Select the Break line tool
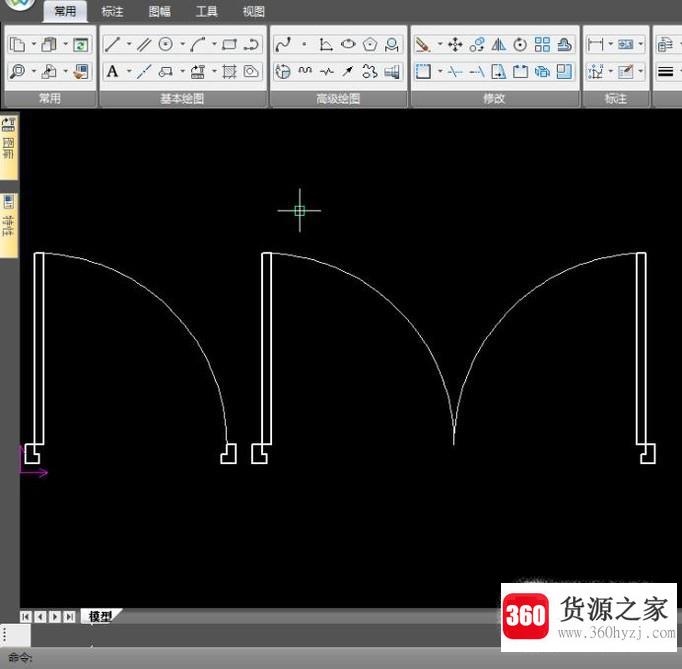Screen dimensions: 682x669 pyautogui.click(x=327, y=71)
